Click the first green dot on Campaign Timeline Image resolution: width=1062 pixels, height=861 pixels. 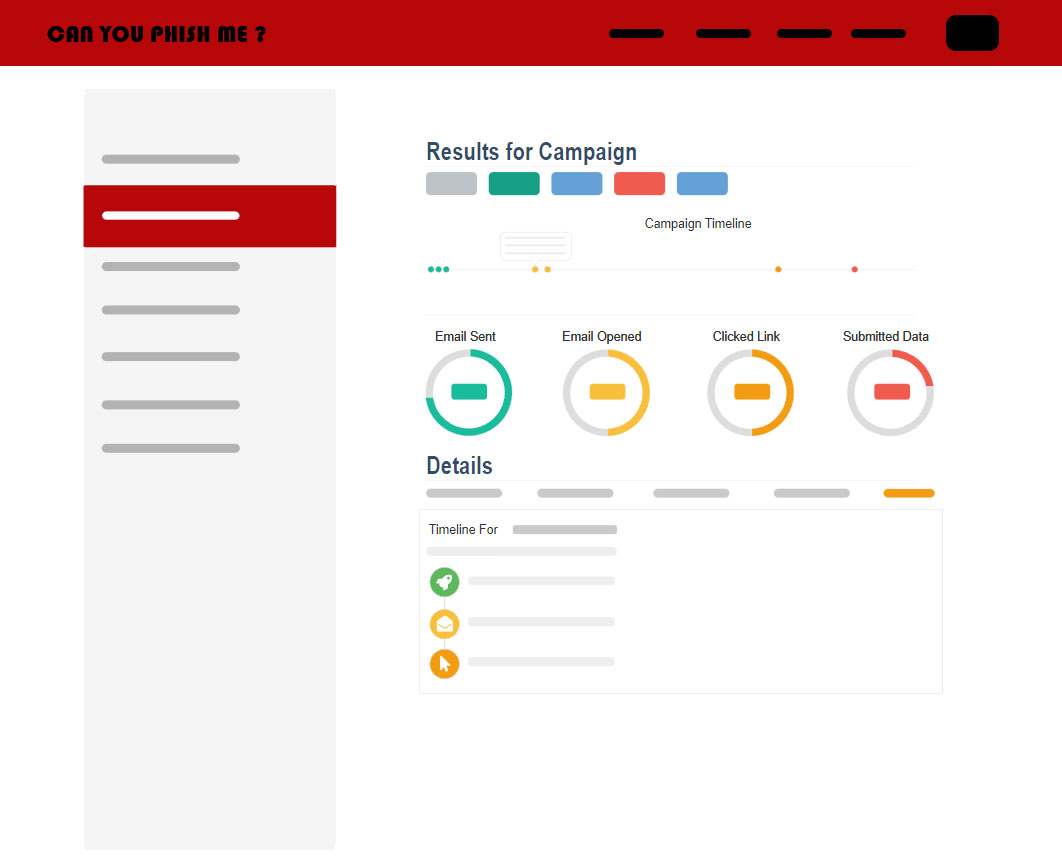(x=431, y=270)
